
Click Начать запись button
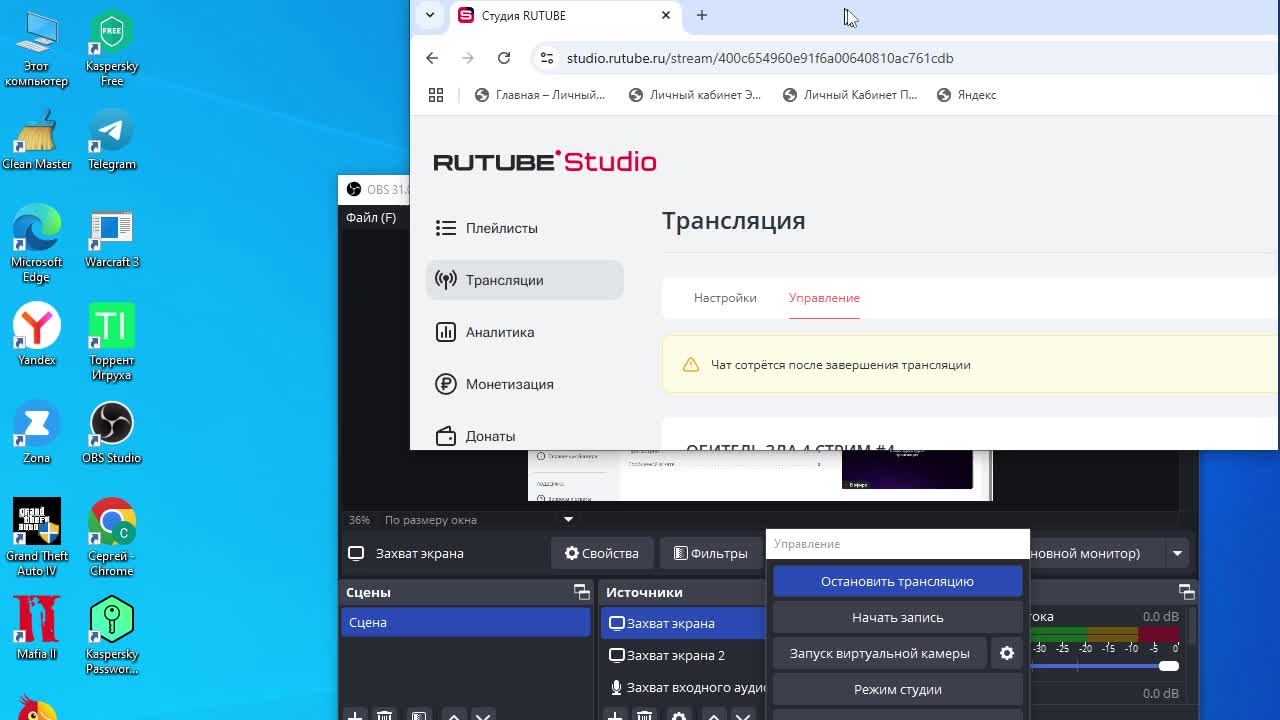coord(897,617)
